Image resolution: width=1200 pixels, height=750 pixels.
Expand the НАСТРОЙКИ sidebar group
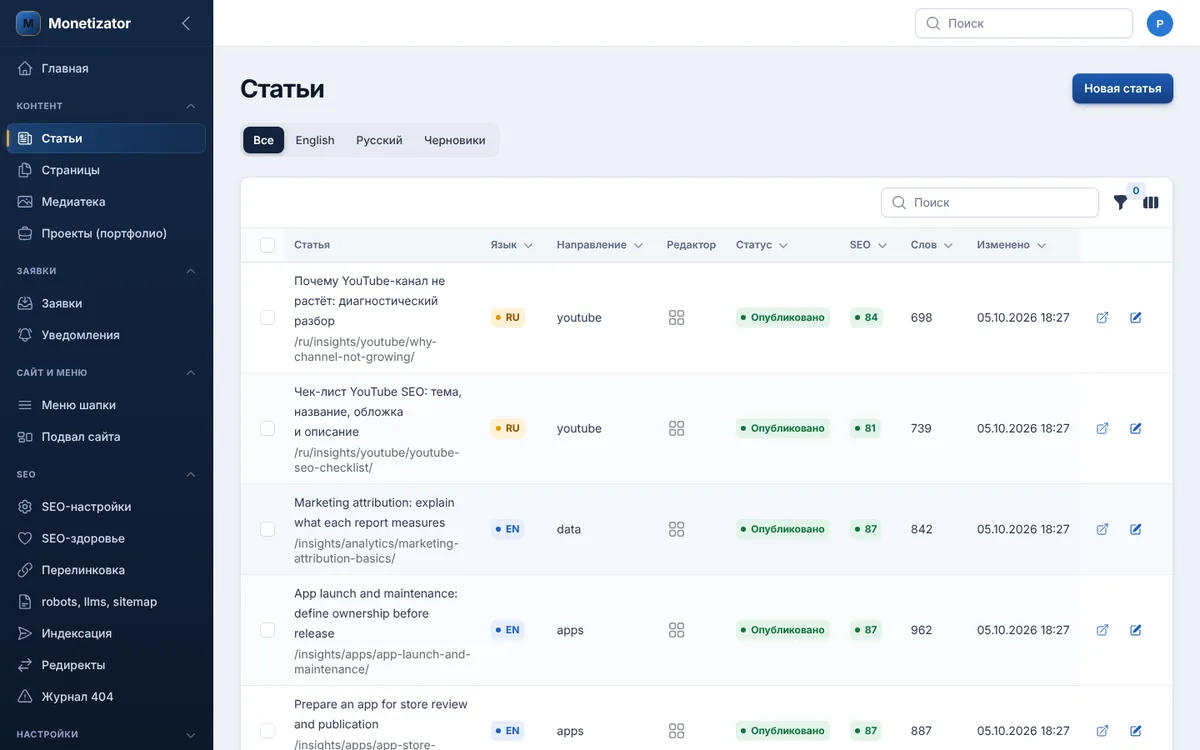coord(191,735)
